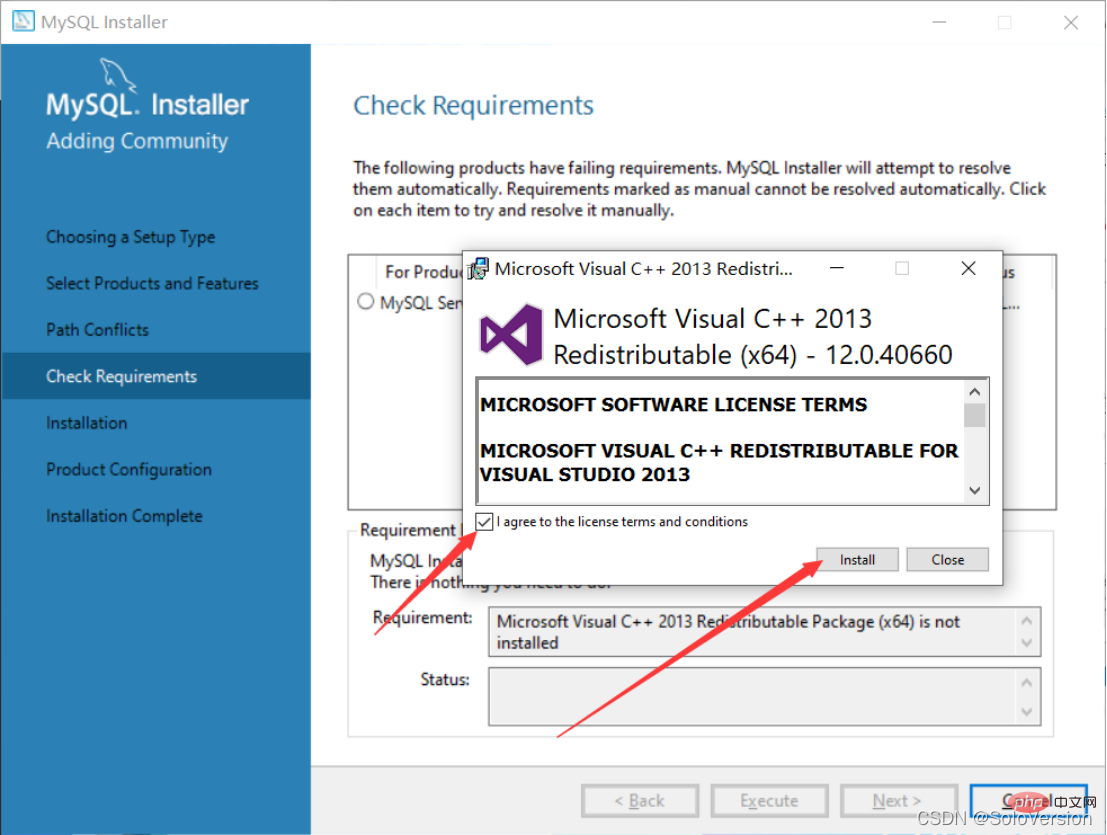Open Choosing a Setup Type step
The width and height of the screenshot is (1107, 835).
131,237
